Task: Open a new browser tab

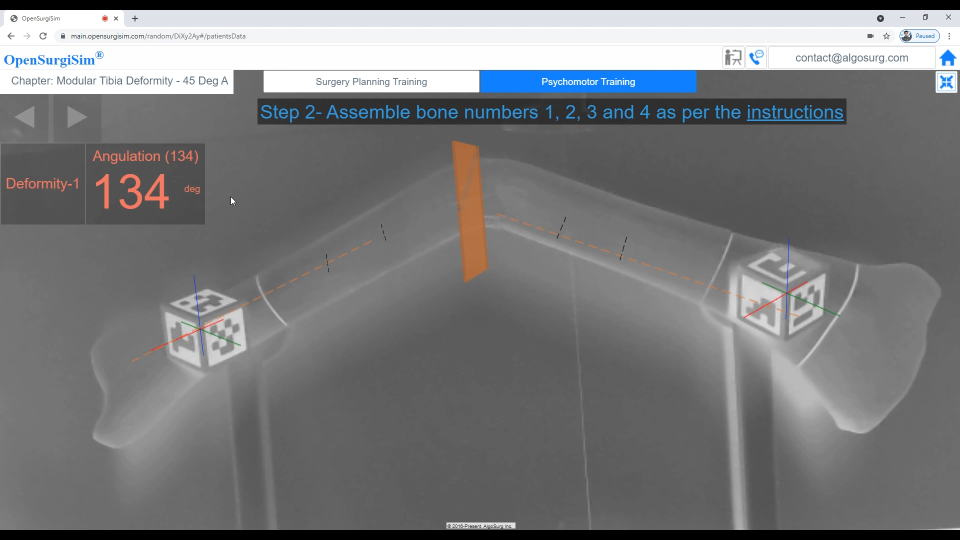Action: click(135, 18)
